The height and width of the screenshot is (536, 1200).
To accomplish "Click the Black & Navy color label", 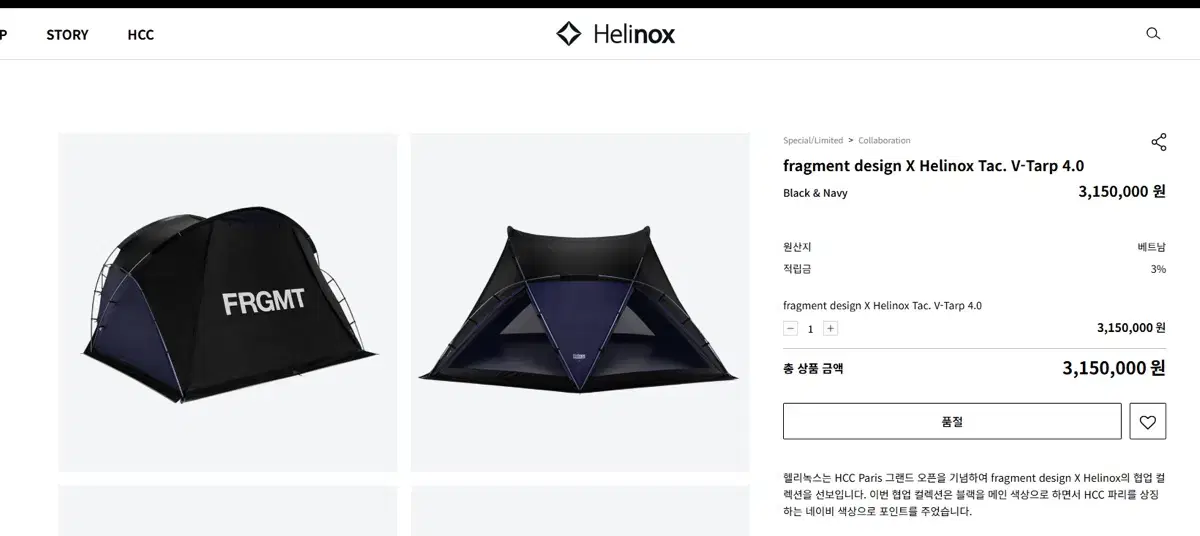I will (x=815, y=193).
